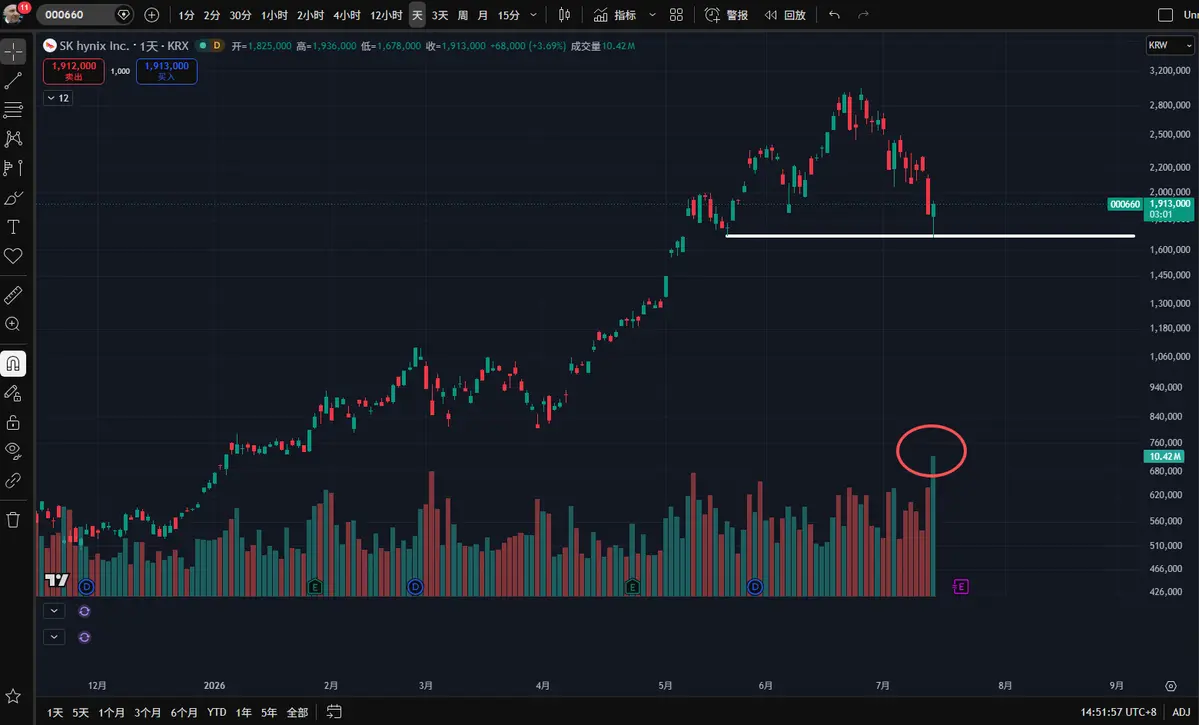Select the text annotation tool

tap(13, 227)
